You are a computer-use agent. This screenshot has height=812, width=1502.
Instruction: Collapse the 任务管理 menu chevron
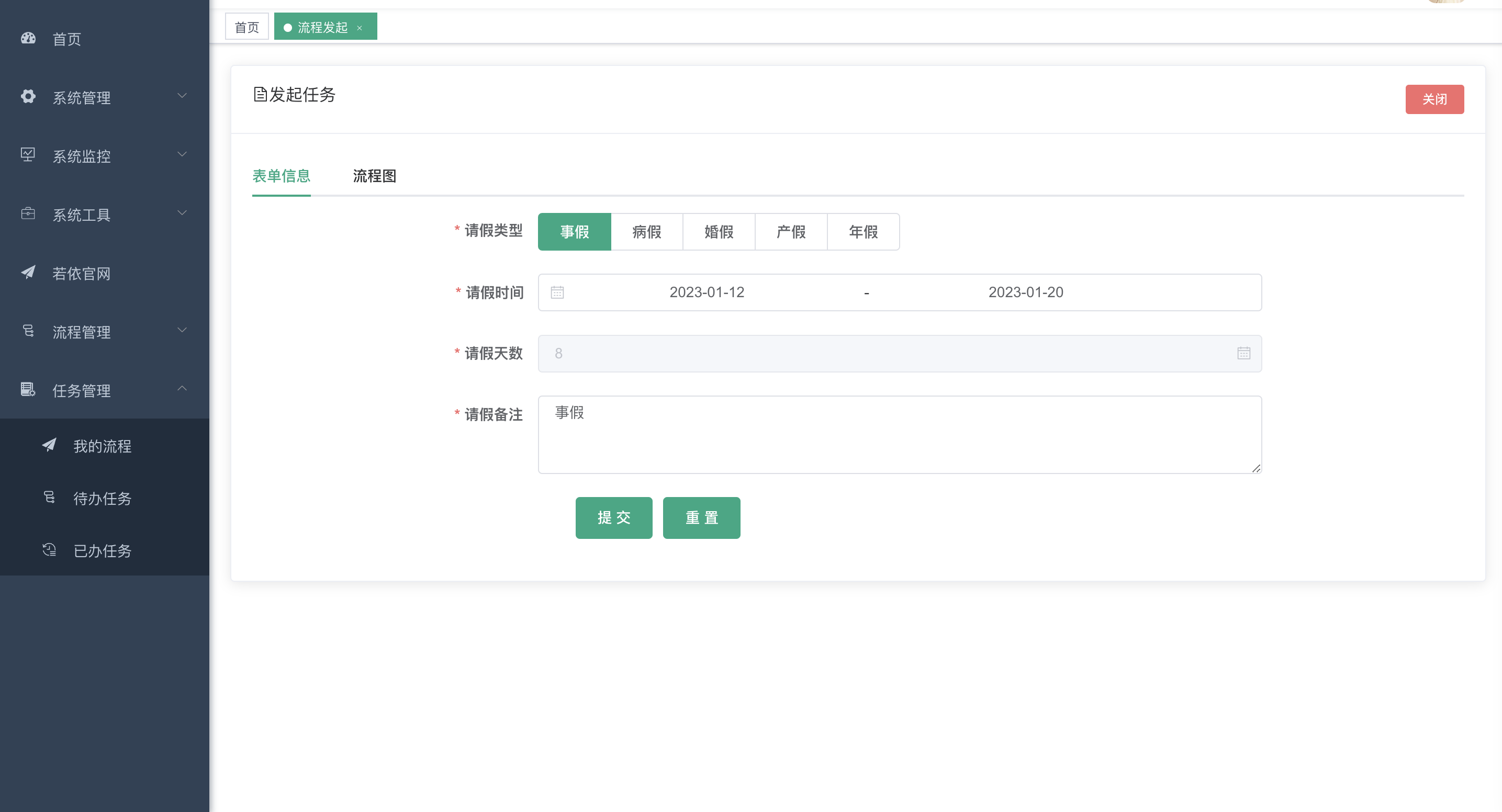click(x=182, y=389)
